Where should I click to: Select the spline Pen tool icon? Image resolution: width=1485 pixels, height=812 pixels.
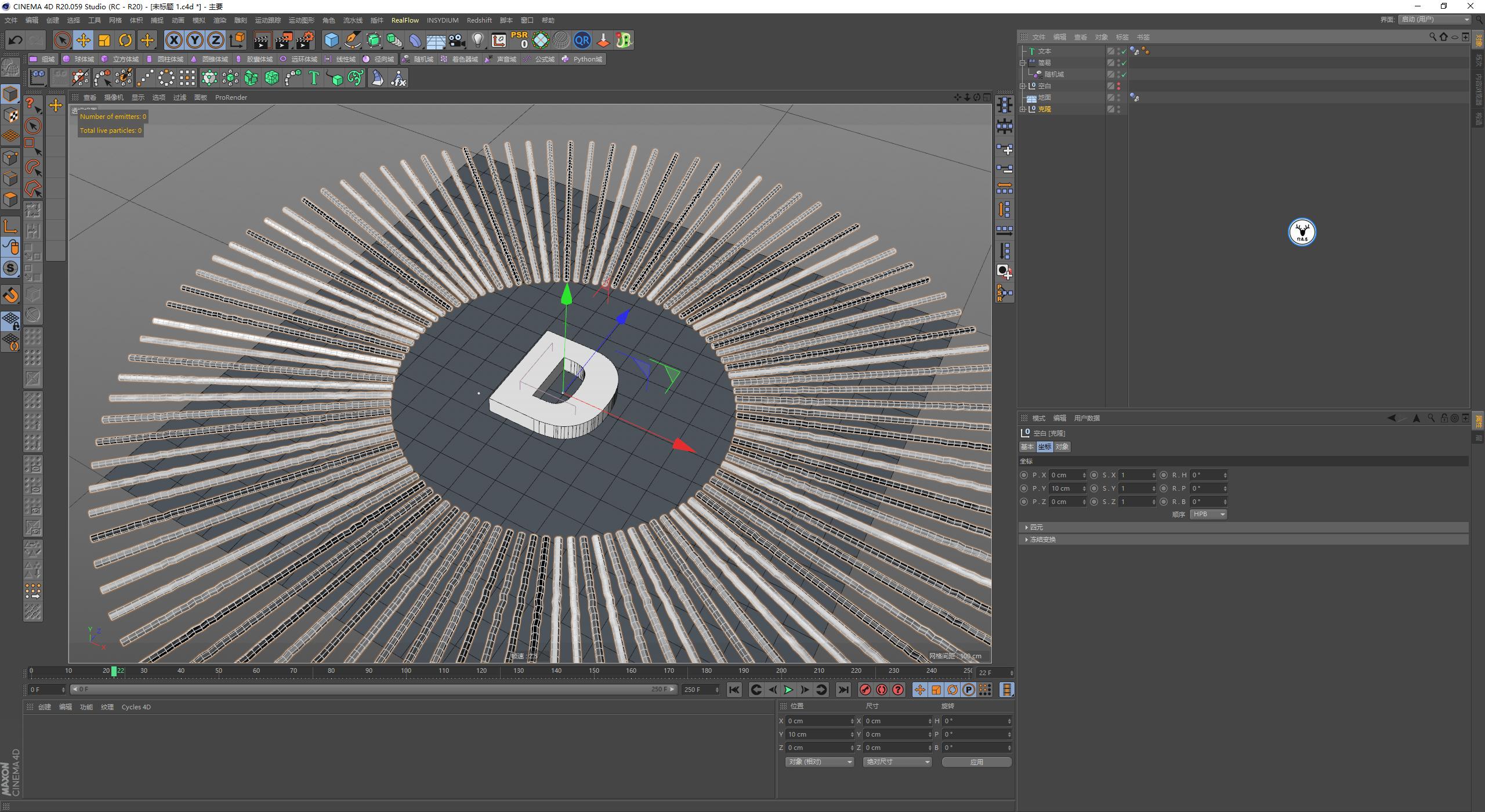pyautogui.click(x=352, y=40)
